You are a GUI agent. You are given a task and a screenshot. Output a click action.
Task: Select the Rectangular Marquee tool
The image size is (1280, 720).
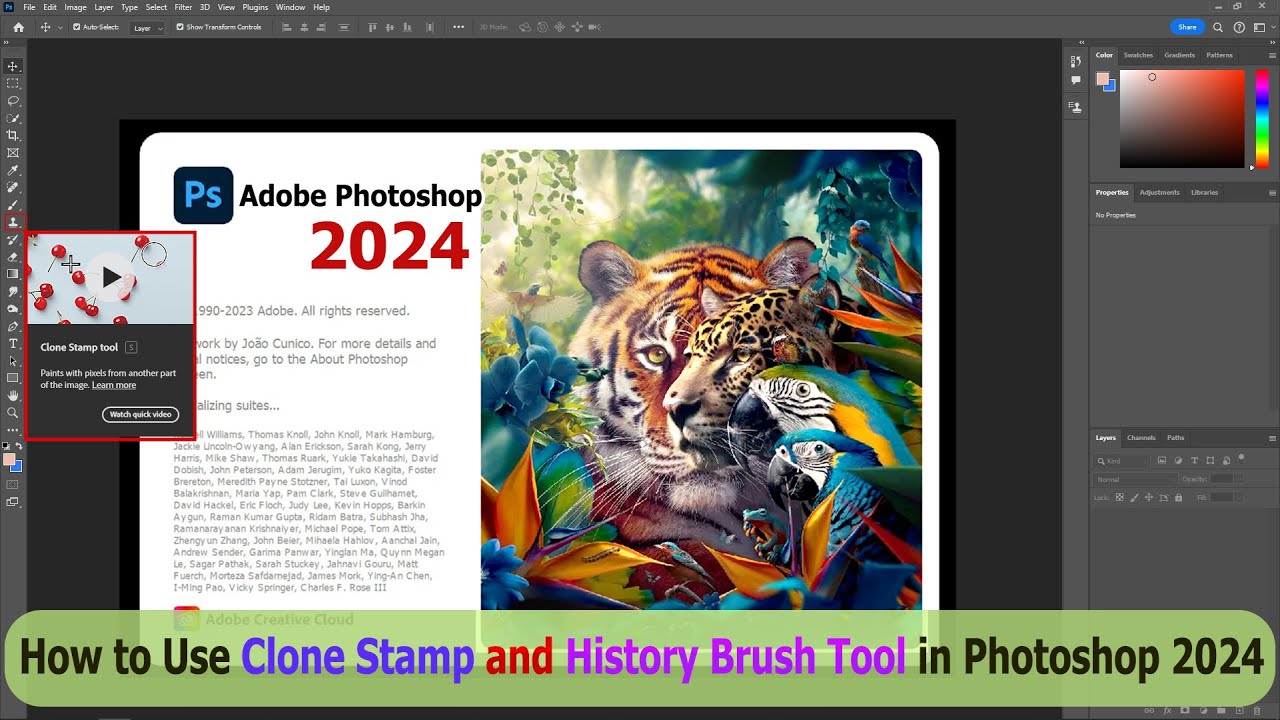click(13, 83)
